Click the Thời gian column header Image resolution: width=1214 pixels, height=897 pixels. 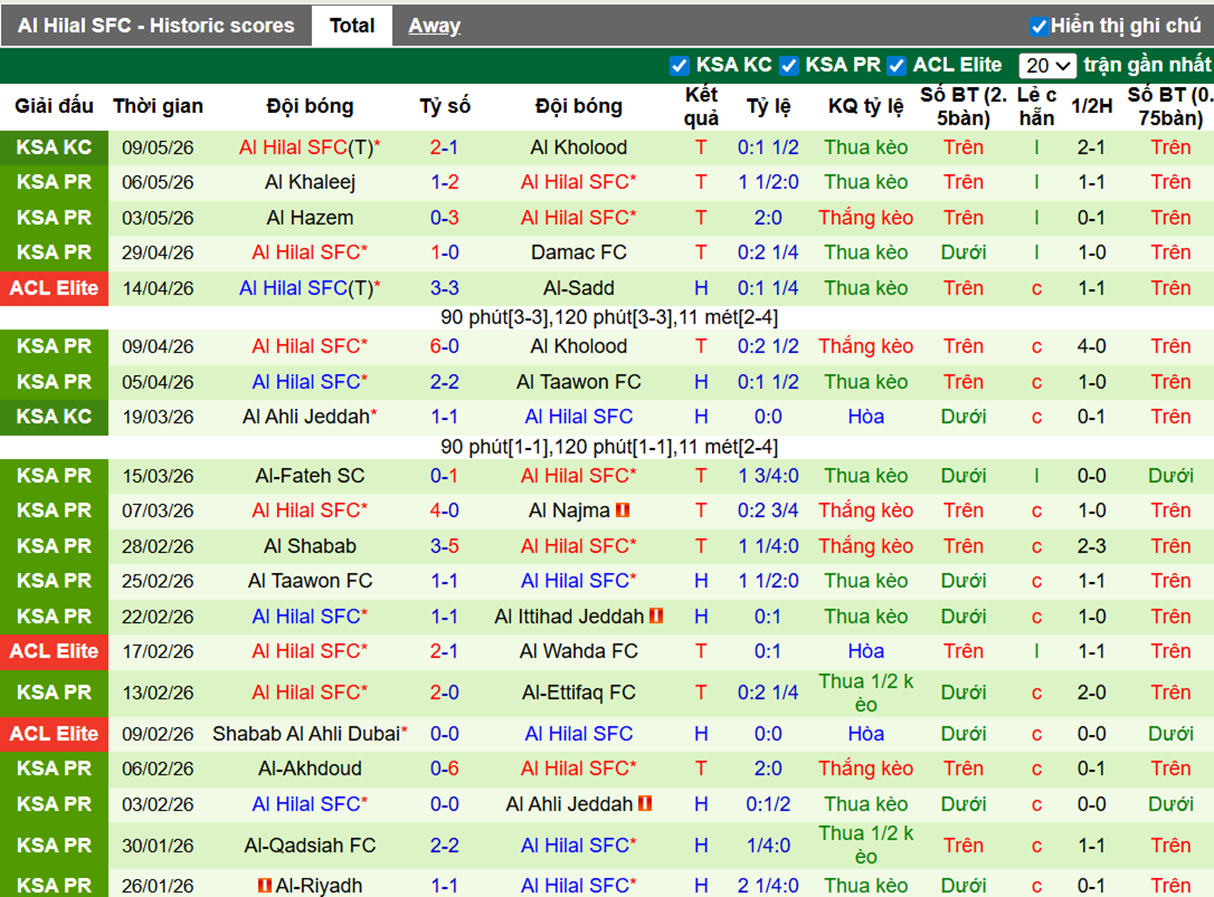coord(158,106)
